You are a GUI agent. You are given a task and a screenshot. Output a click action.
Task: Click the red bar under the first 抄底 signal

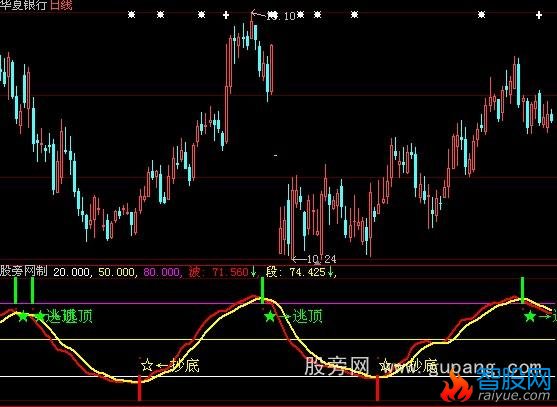tap(139, 390)
